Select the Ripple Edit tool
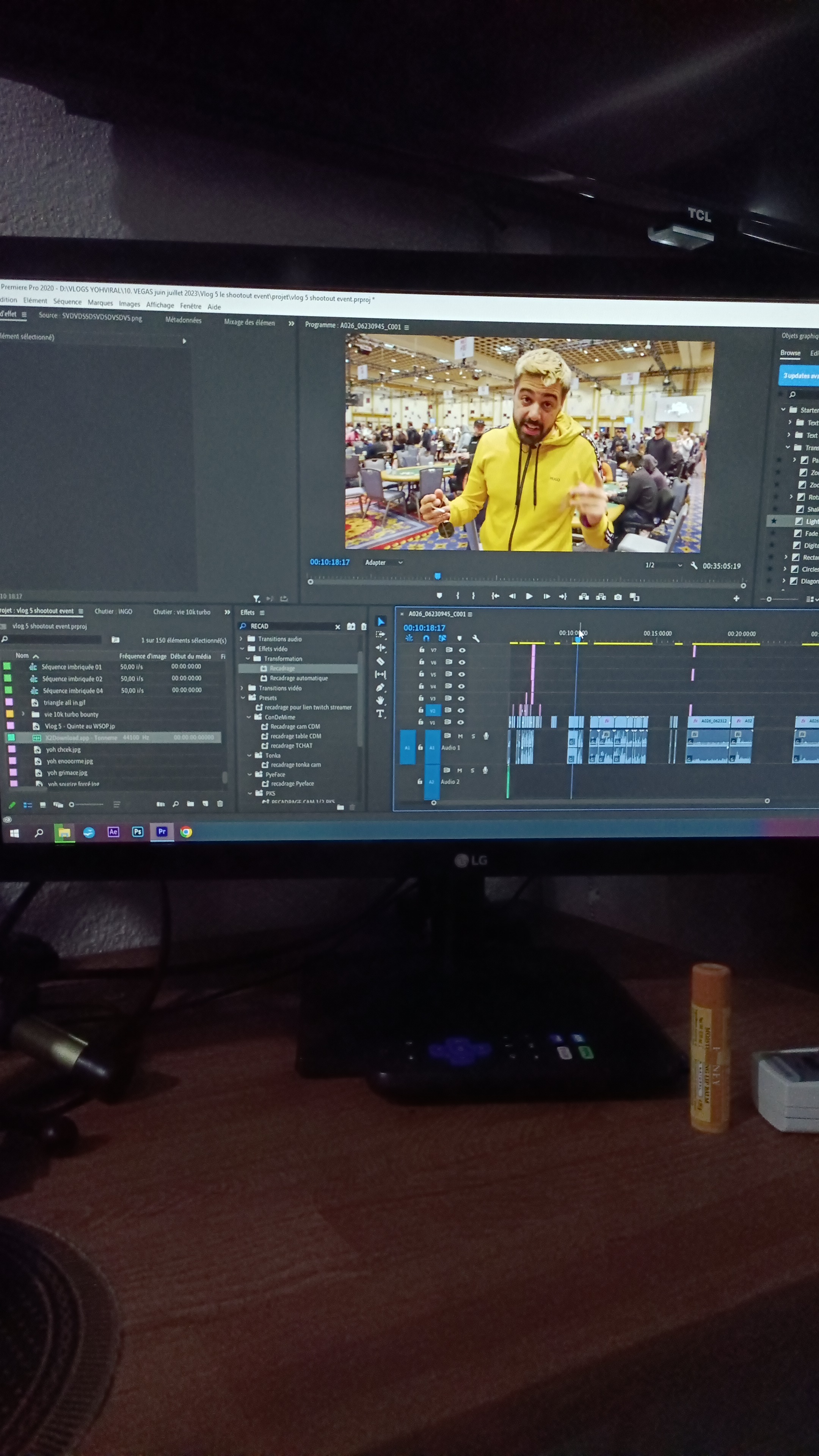 click(380, 648)
